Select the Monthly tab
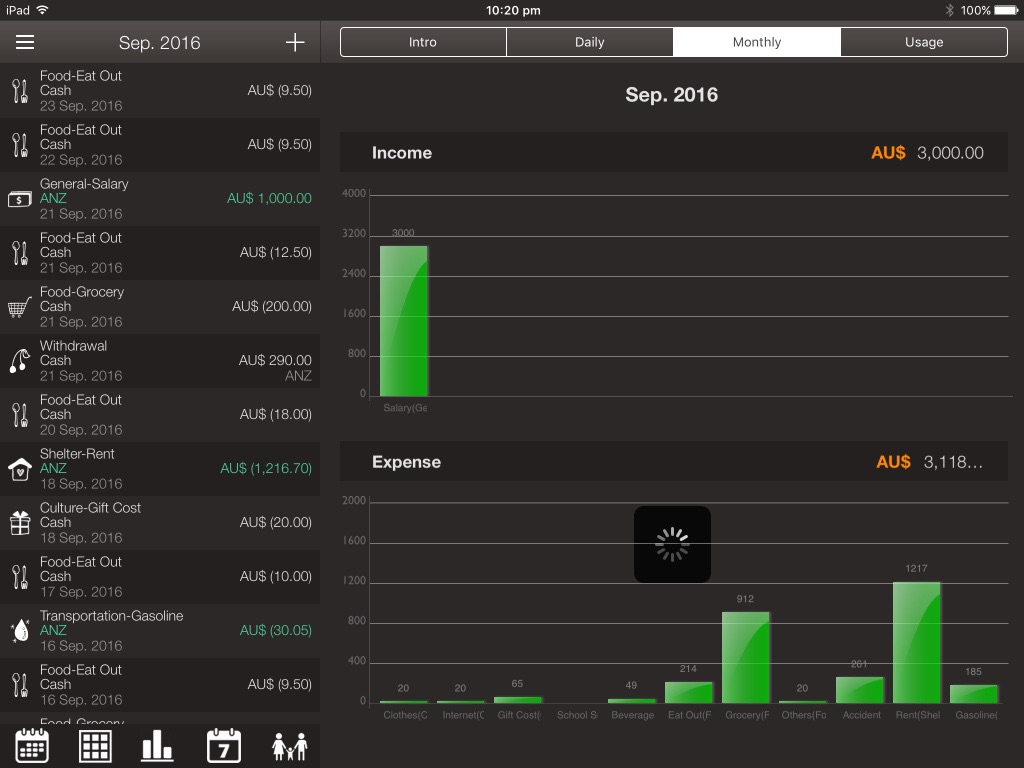 click(757, 42)
